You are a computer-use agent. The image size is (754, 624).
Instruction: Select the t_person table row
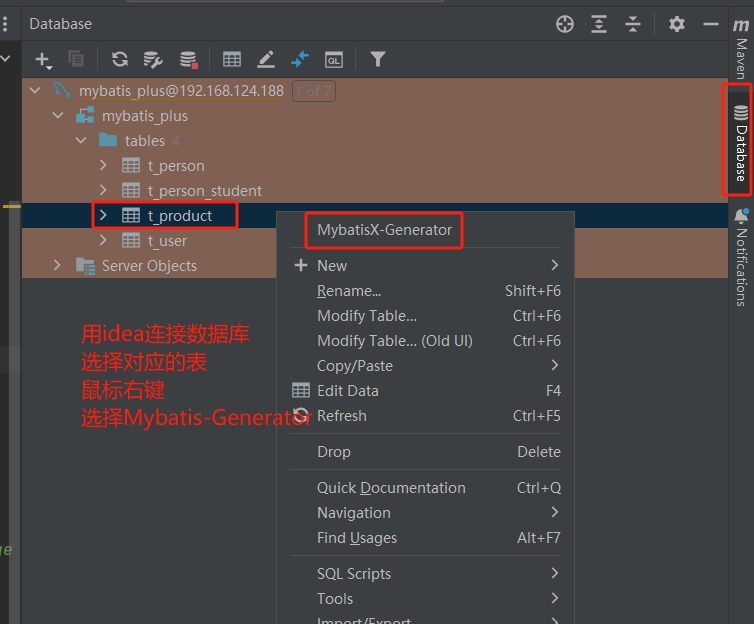(x=375, y=166)
